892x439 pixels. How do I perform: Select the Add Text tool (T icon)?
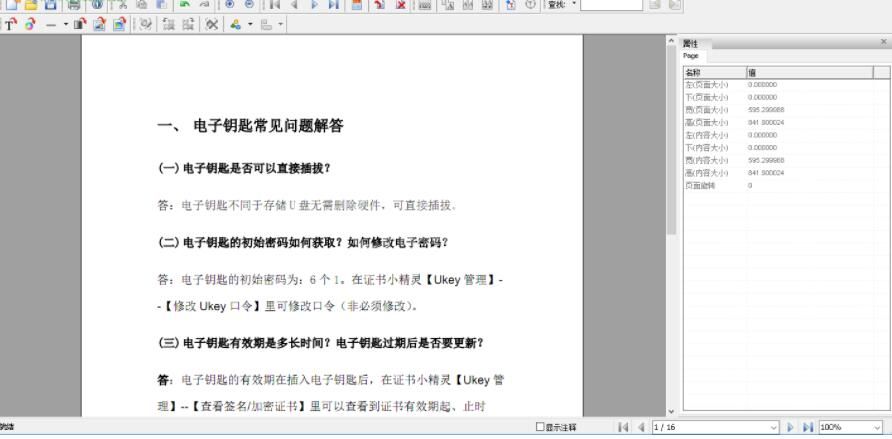(x=11, y=24)
